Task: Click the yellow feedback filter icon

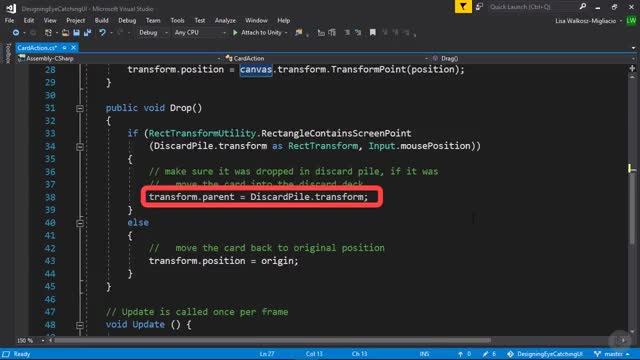Action: click(x=463, y=7)
